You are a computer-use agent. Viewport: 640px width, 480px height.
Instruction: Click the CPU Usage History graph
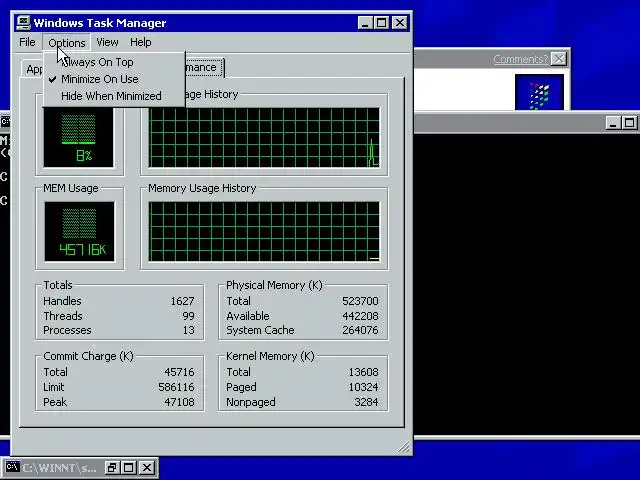(x=264, y=138)
